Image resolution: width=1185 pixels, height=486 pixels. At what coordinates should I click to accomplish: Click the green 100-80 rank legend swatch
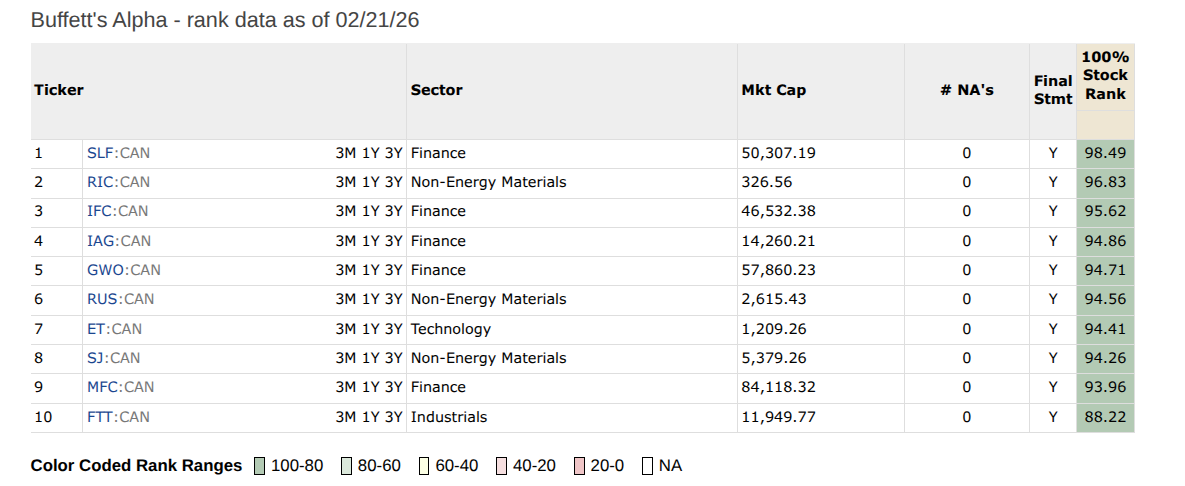tap(260, 466)
